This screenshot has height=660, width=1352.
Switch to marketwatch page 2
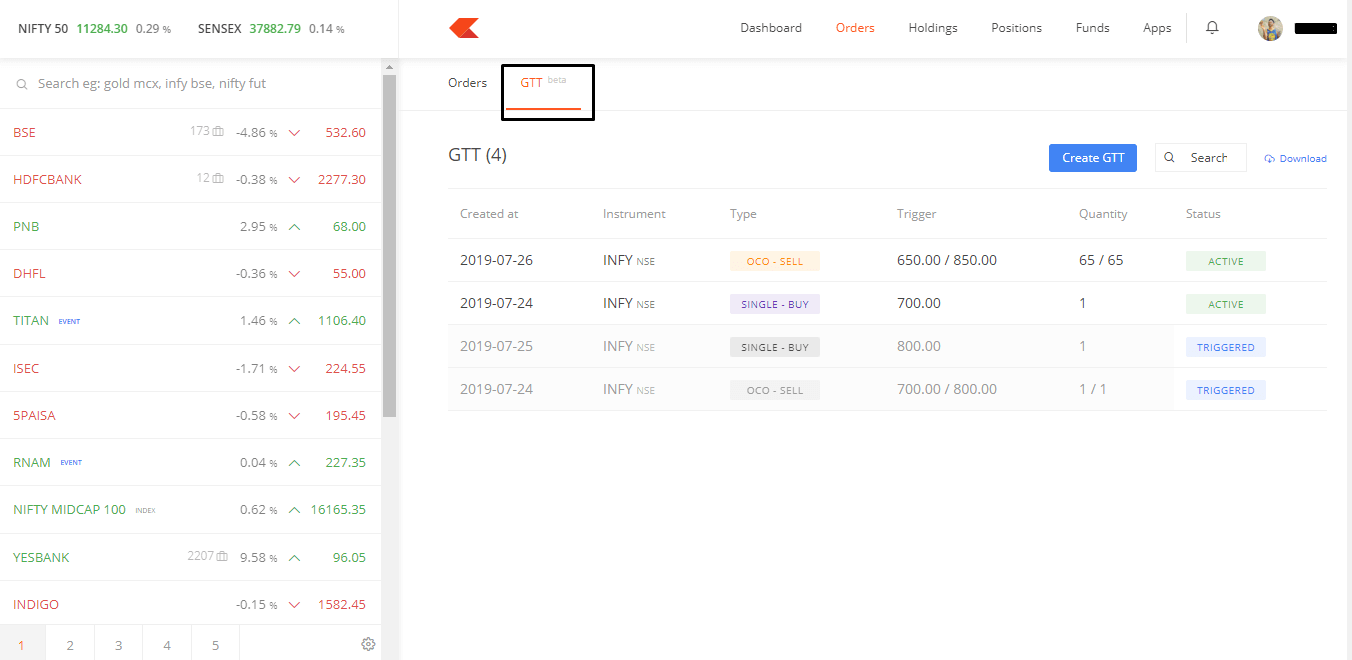click(70, 645)
